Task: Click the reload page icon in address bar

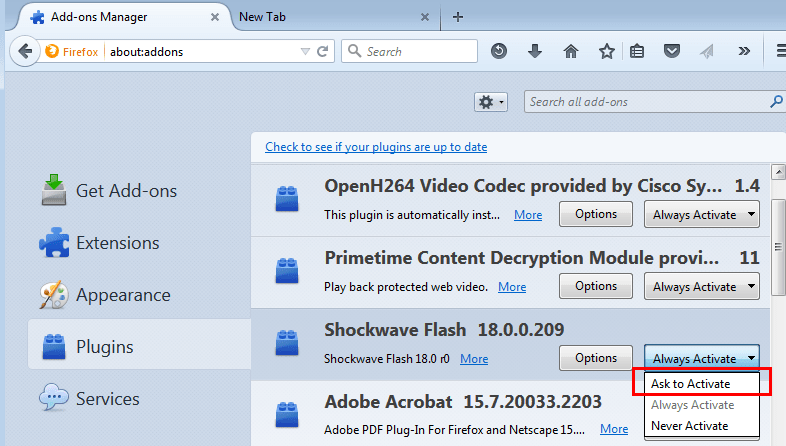Action: click(x=323, y=51)
